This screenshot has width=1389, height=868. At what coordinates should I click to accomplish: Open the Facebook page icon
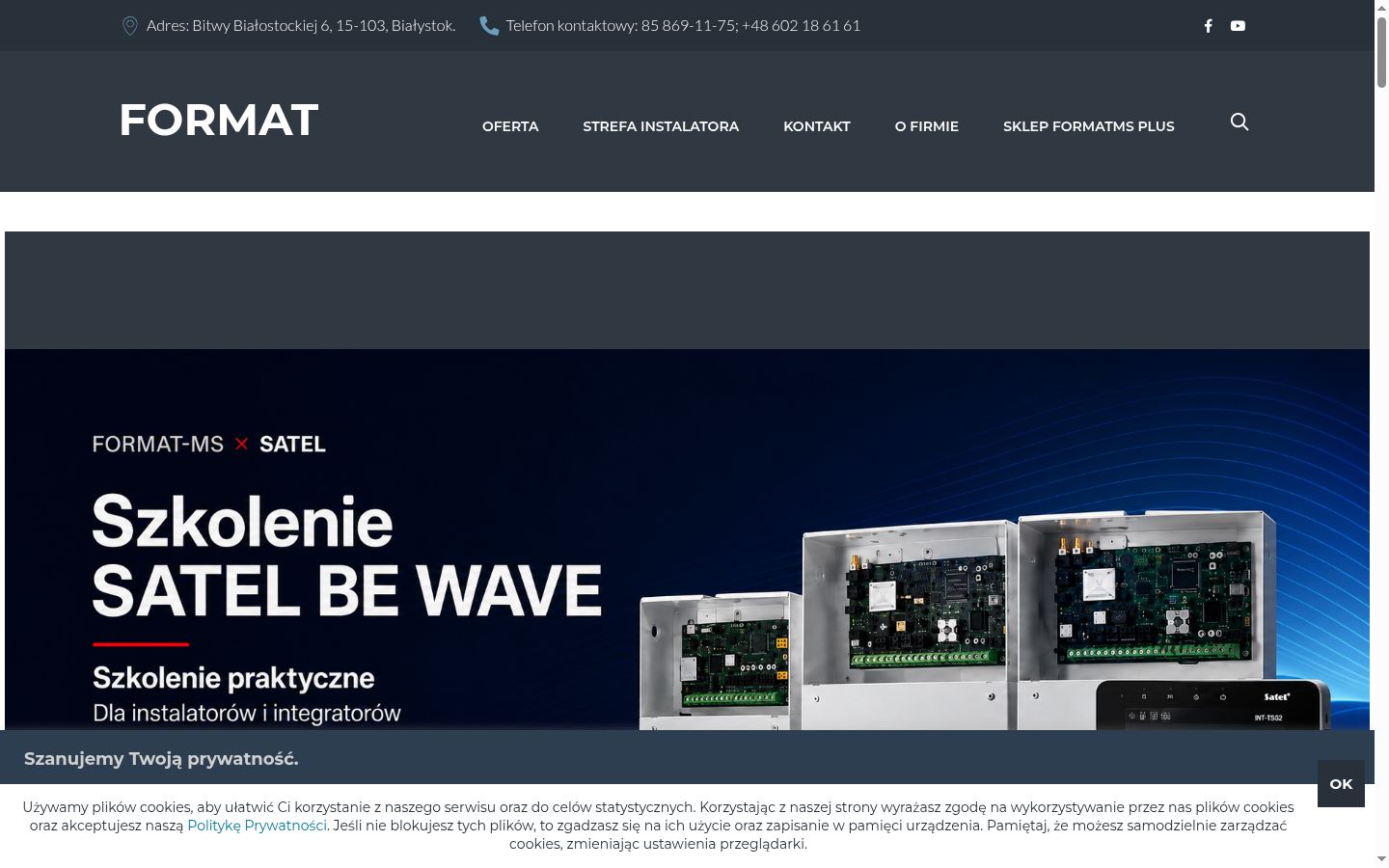(1208, 26)
